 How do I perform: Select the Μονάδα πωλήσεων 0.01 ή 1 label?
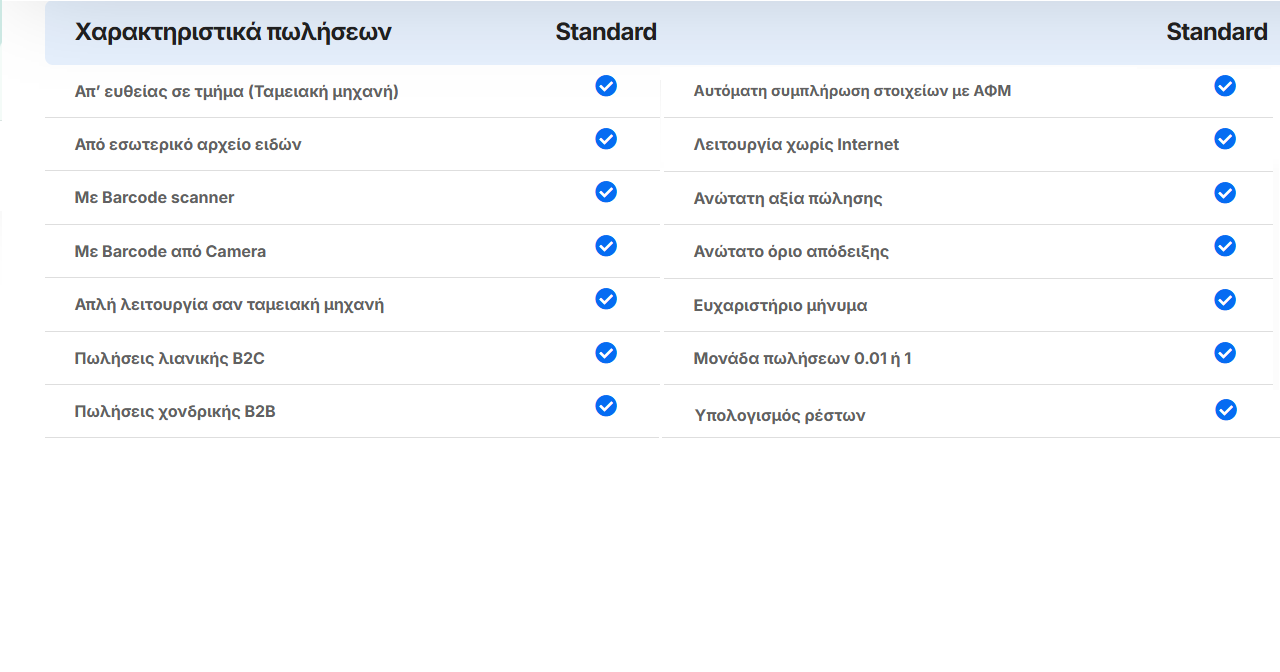803,358
